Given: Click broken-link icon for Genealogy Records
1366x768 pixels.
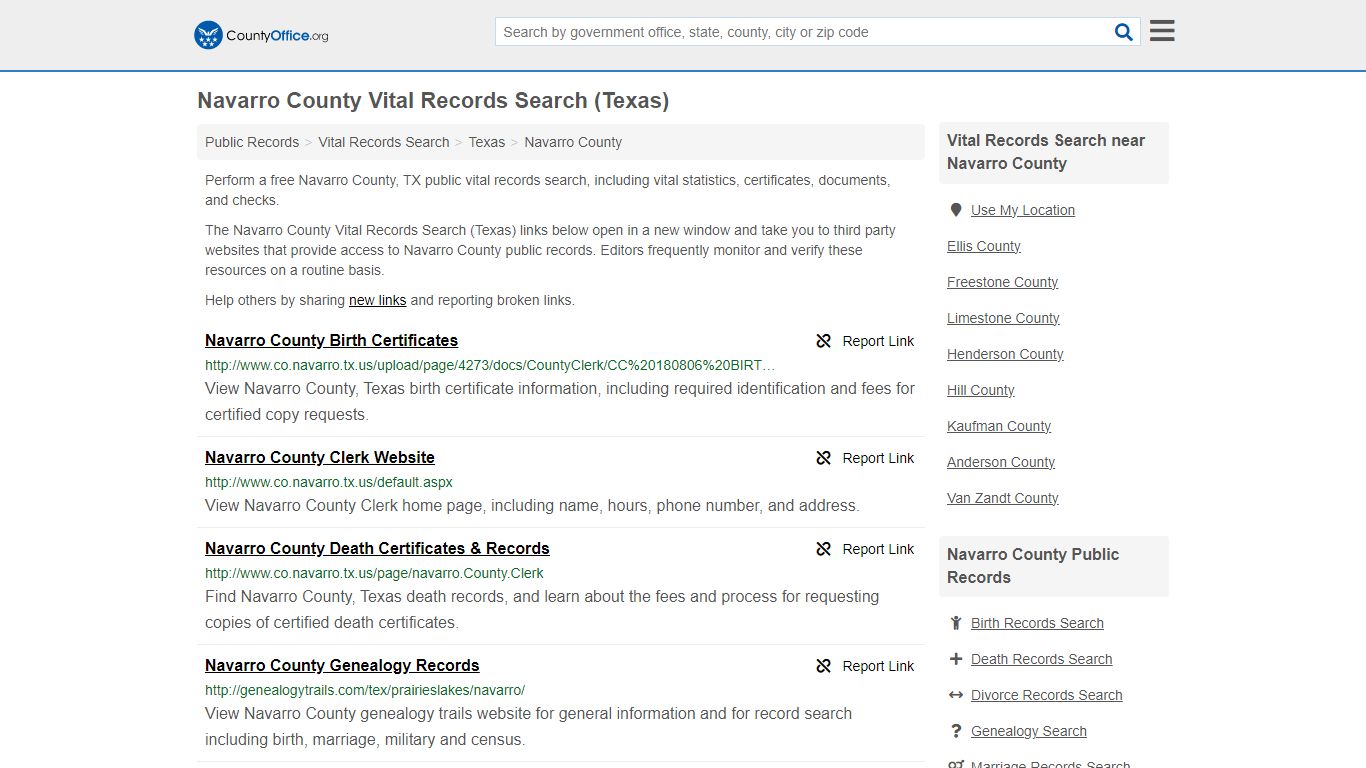Looking at the screenshot, I should click(824, 666).
